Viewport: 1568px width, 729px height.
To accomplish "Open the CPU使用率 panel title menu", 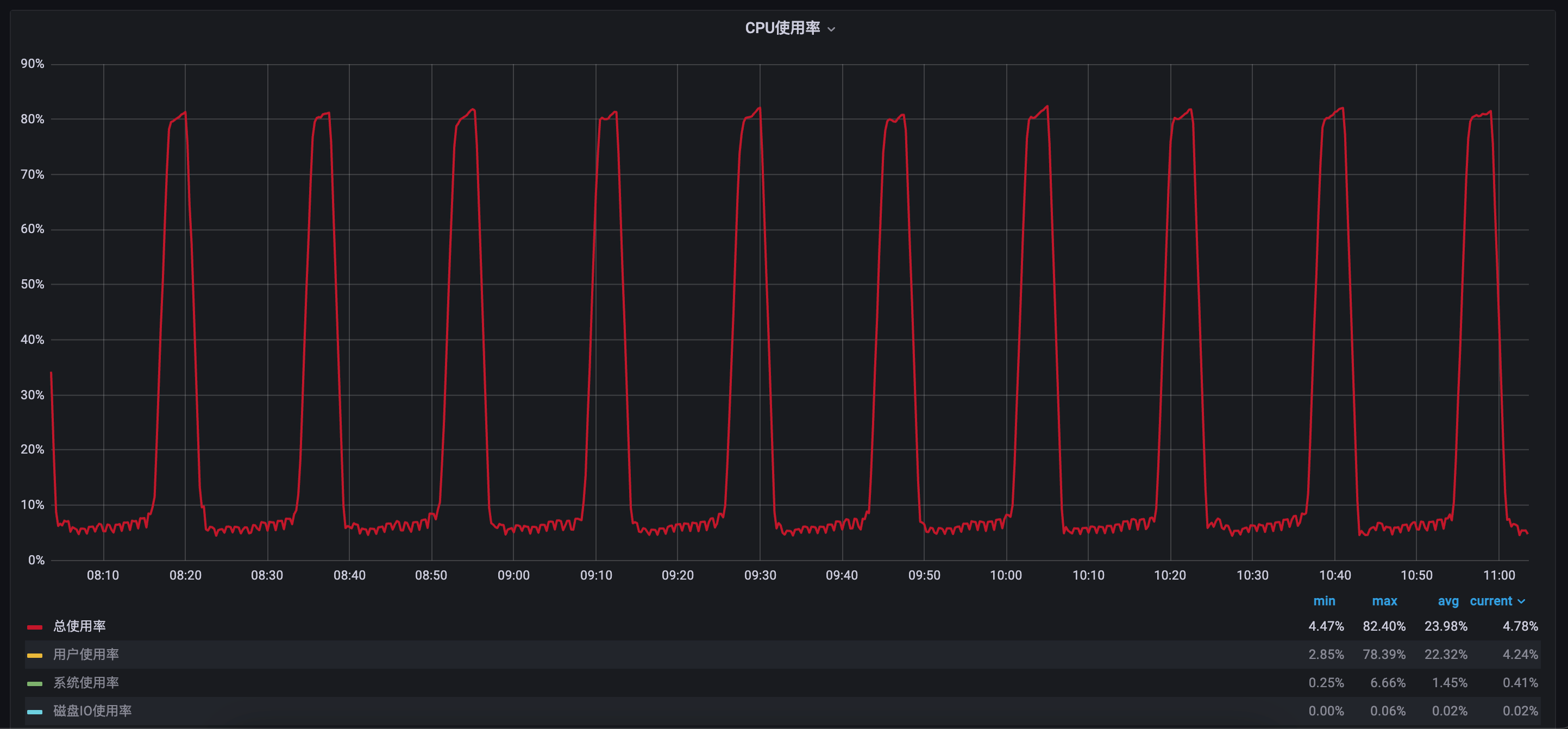I will pos(782,28).
